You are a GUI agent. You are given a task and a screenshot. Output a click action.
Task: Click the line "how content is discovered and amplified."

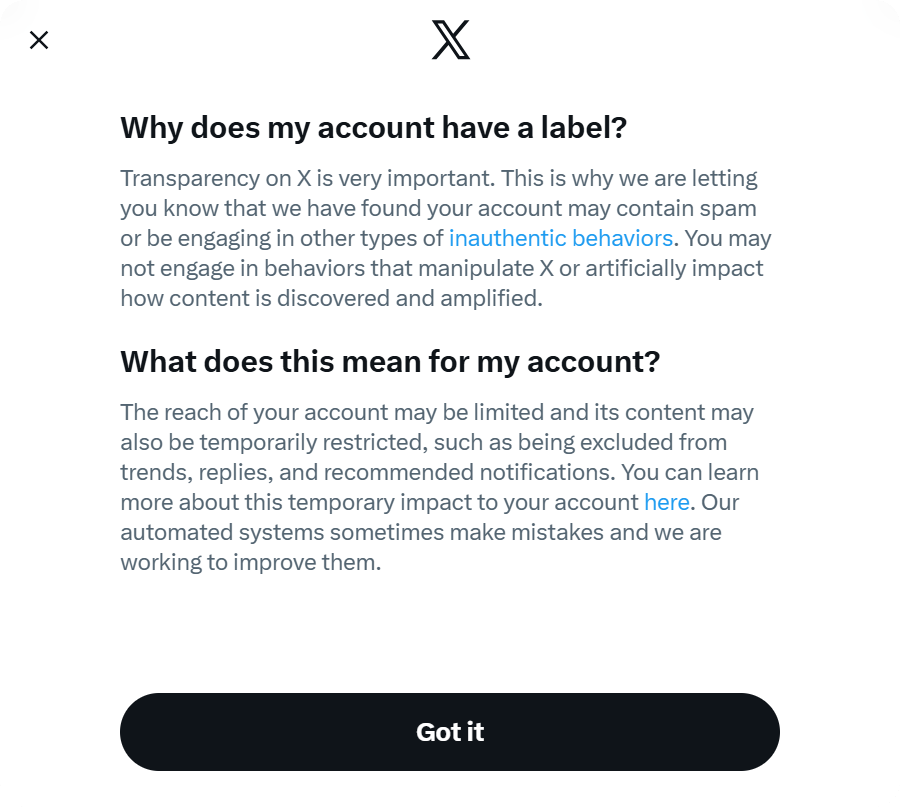tap(331, 299)
